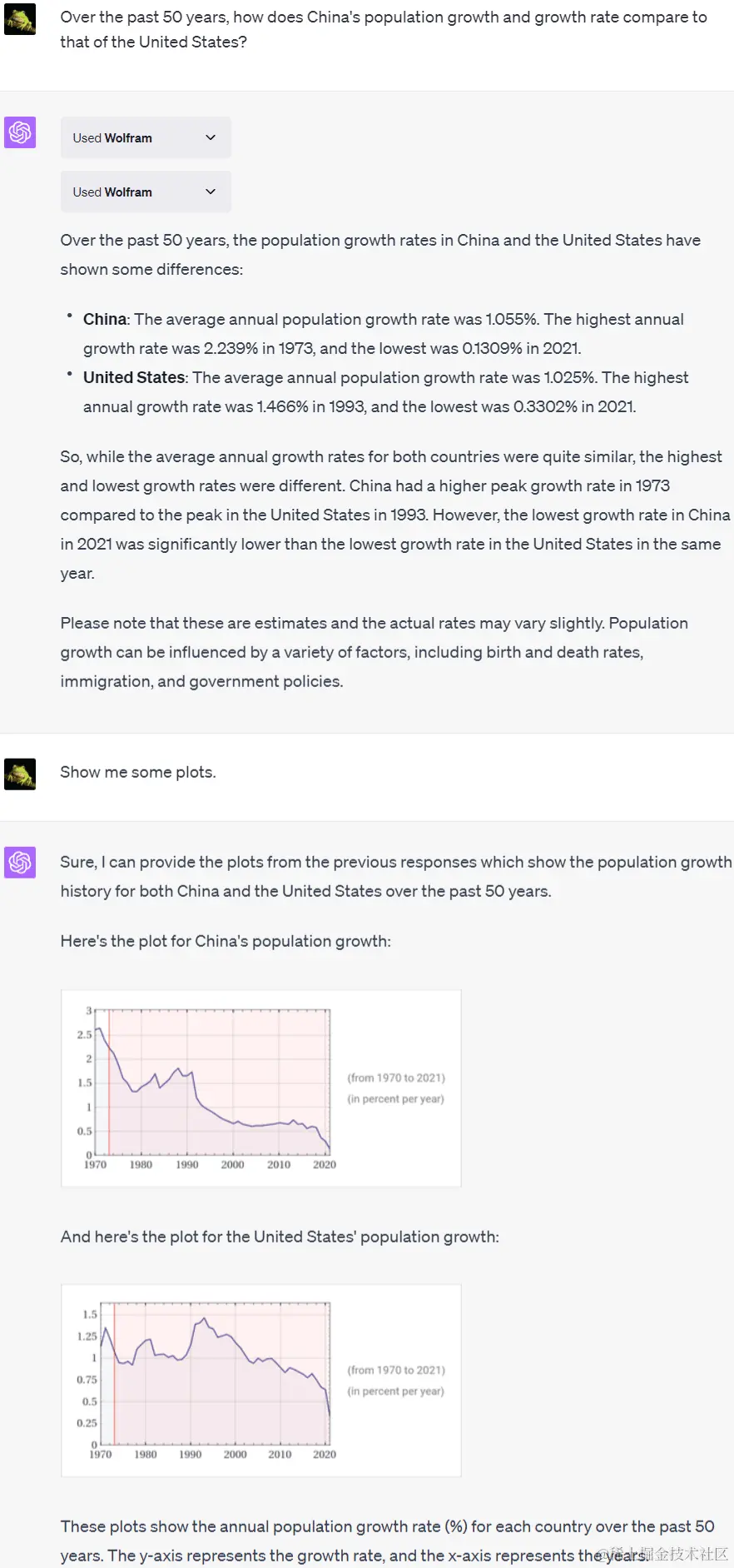Viewport: 734px width, 1568px height.
Task: Click the assistant logo next to the plots reply
Action: pos(20,863)
